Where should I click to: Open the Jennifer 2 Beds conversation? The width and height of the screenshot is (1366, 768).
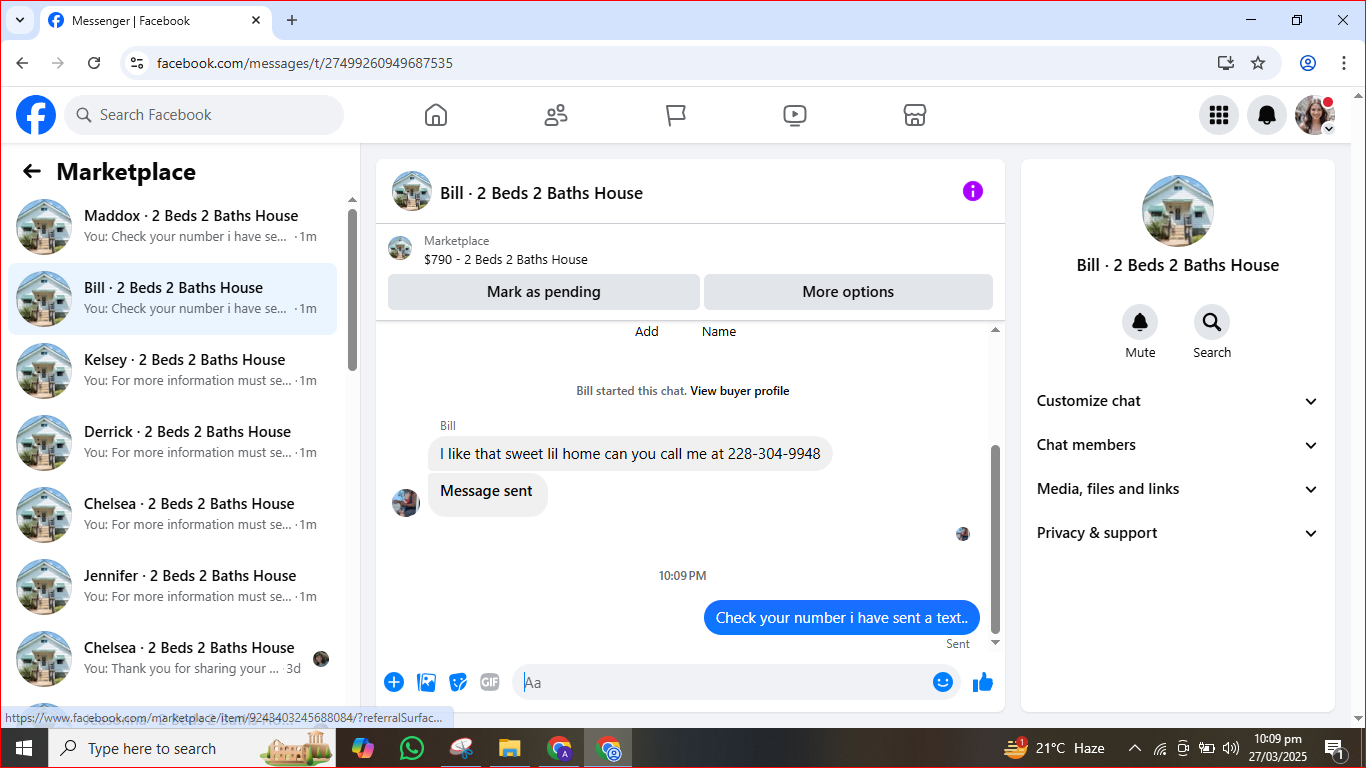(172, 587)
